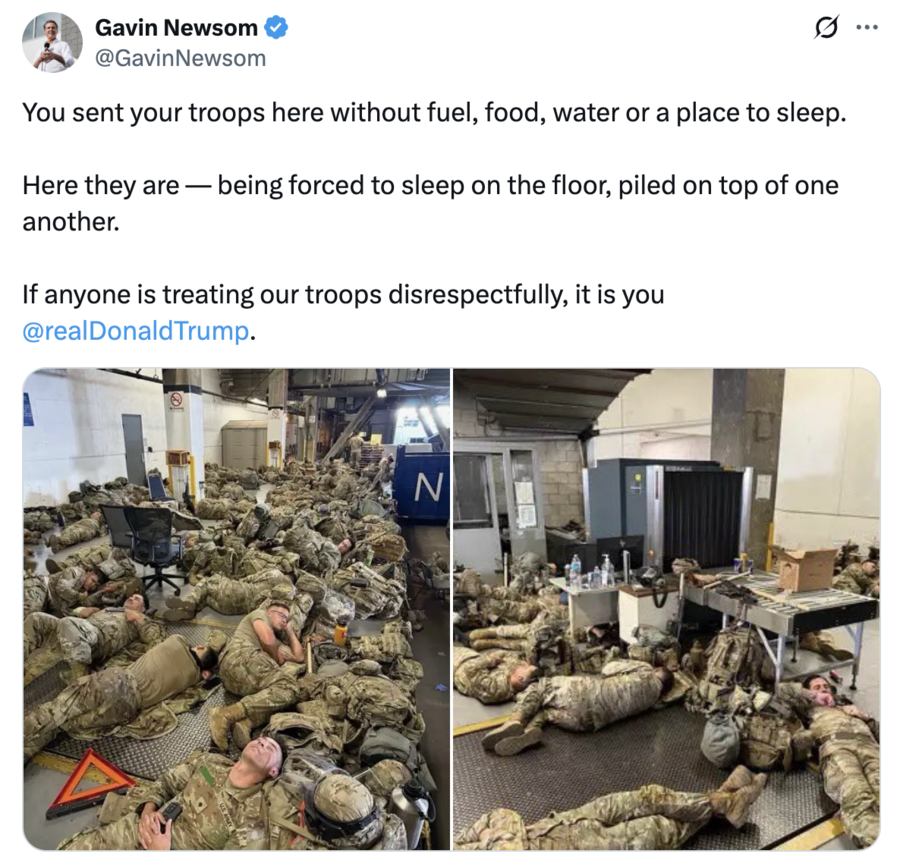Open the three-dot more options menu
900x854 pixels.
click(x=867, y=27)
